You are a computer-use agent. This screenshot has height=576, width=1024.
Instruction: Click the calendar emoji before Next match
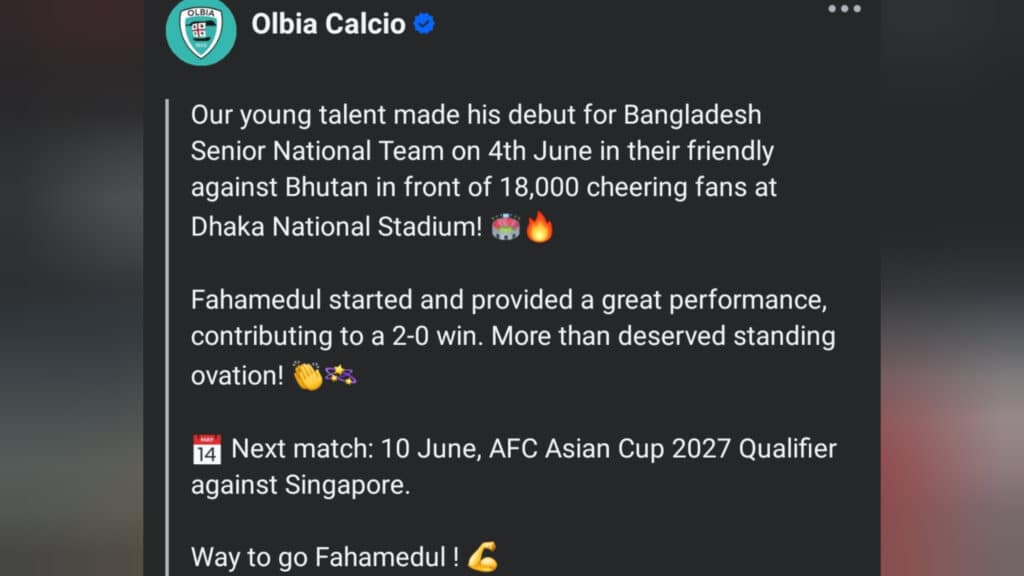tap(207, 449)
